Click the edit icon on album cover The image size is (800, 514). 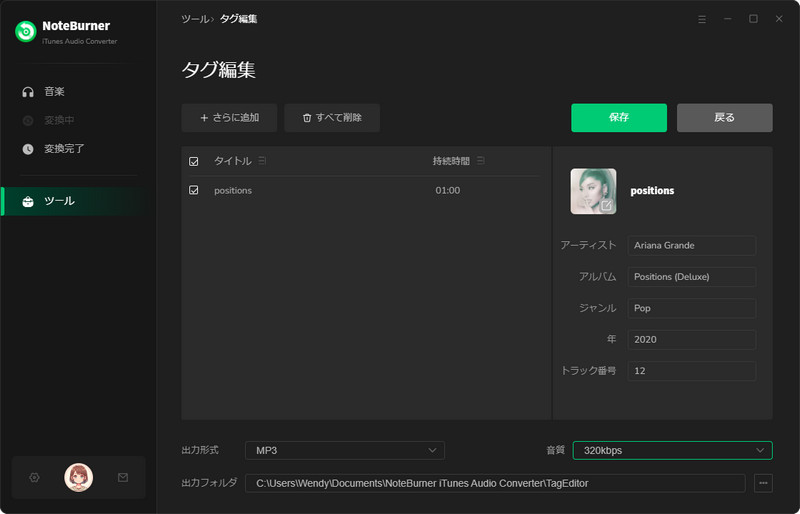(x=606, y=205)
